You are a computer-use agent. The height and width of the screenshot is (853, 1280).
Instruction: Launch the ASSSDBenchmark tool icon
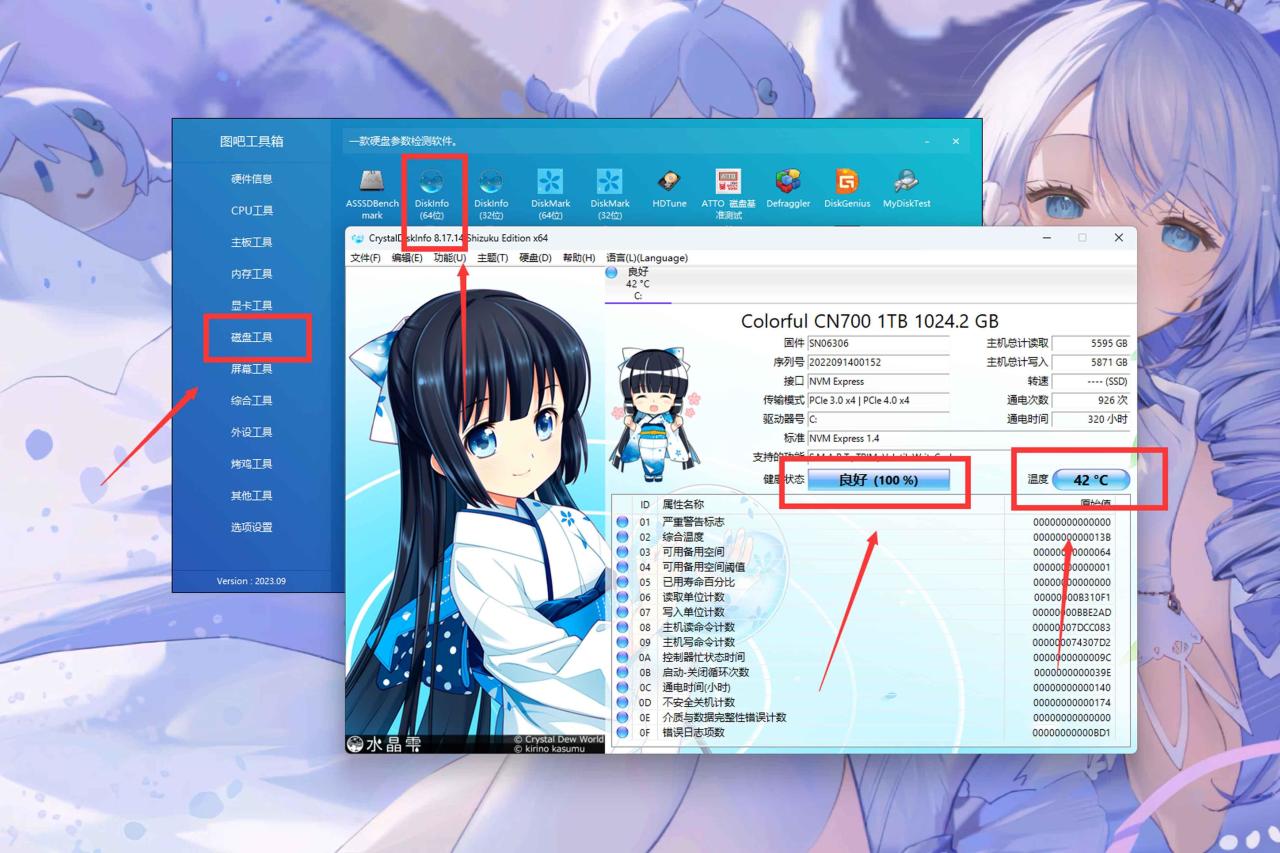point(372,182)
